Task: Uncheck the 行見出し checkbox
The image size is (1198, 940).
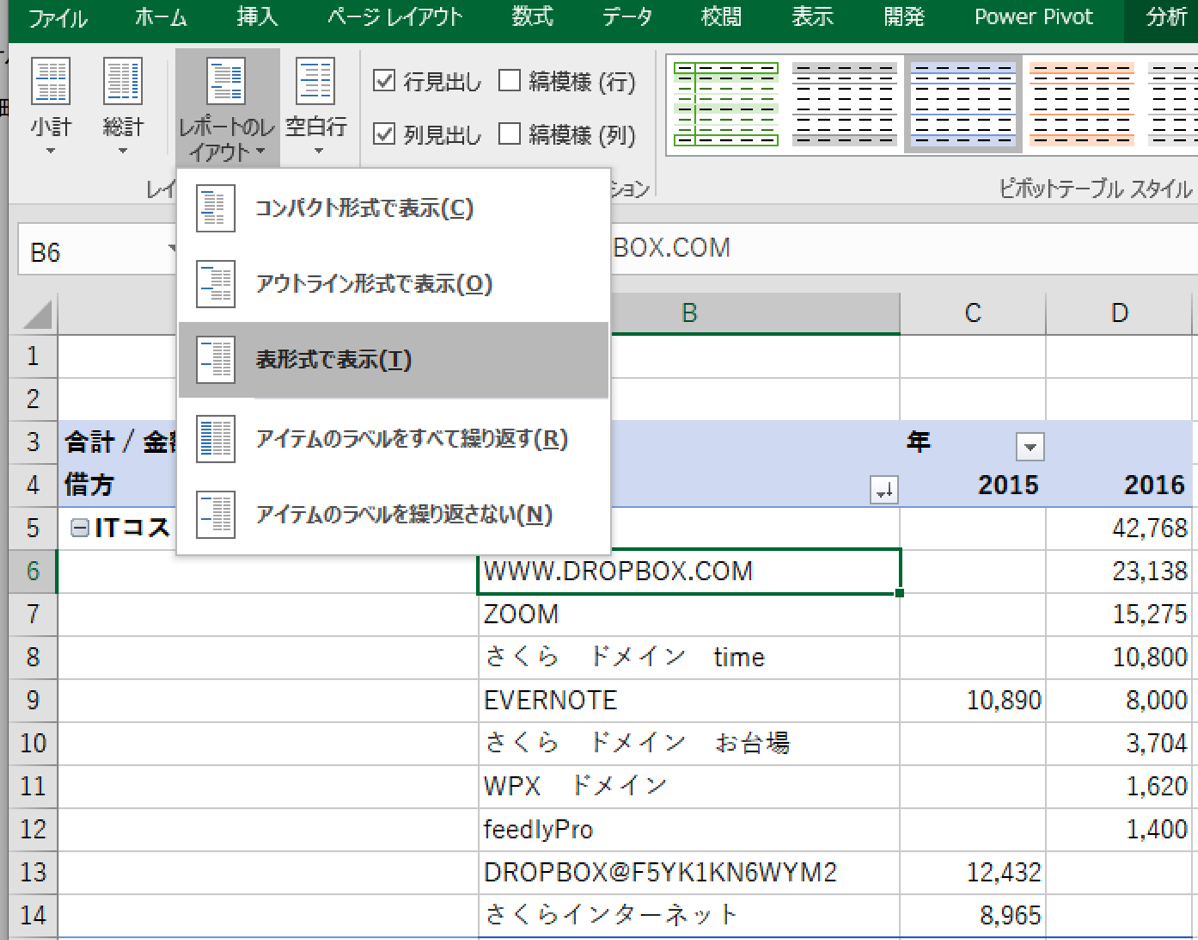Action: tap(384, 81)
